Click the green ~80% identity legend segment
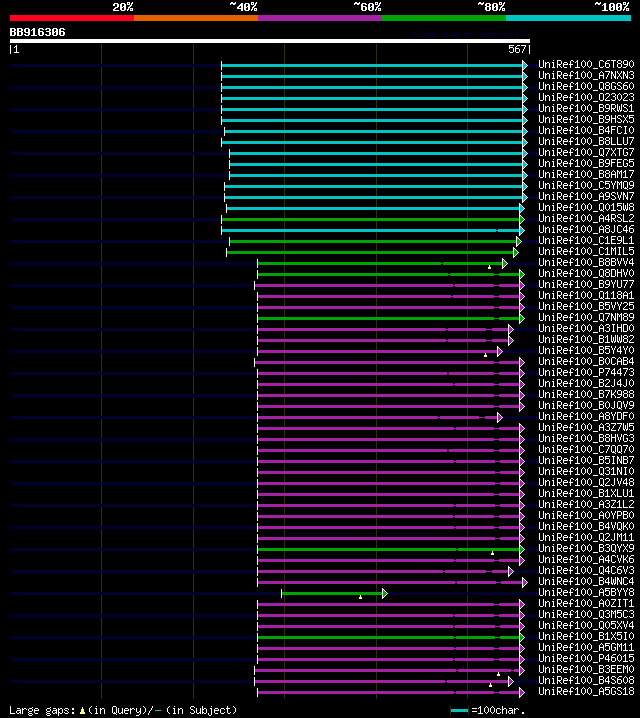The height and width of the screenshot is (718, 640). tap(444, 18)
